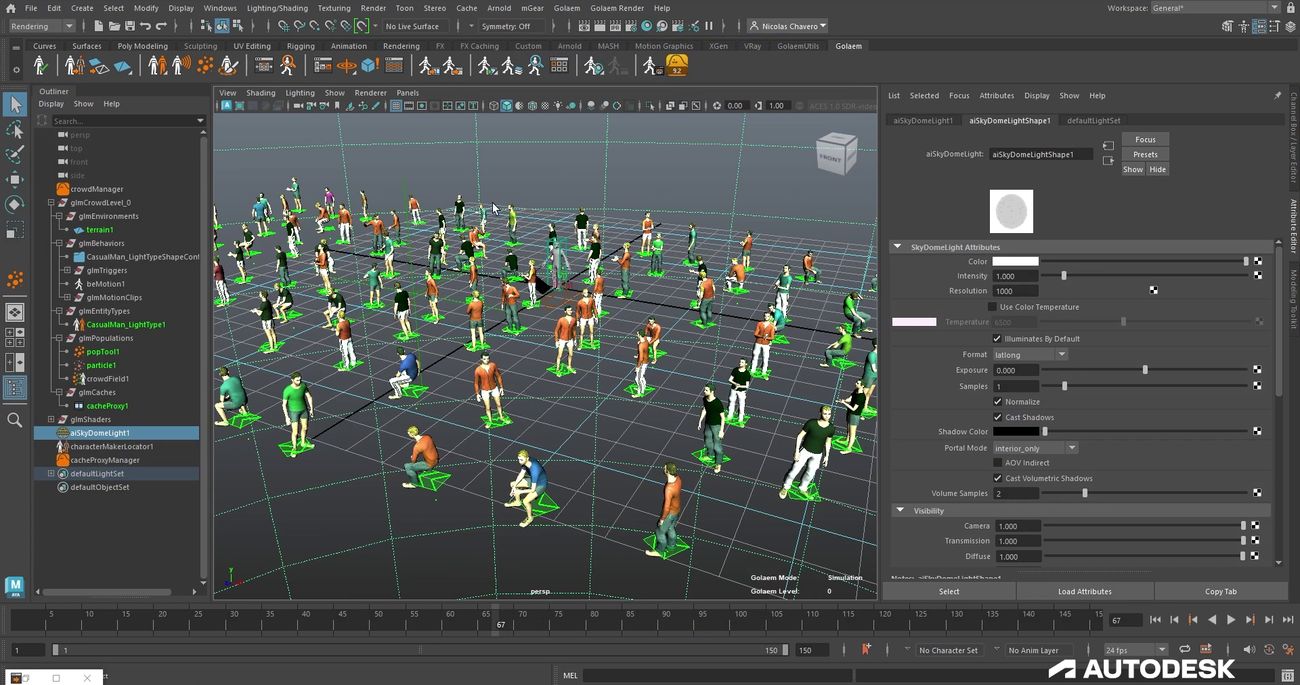Enable the AOV Indirect checkbox
Screen dimensions: 1300x685
click(997, 463)
